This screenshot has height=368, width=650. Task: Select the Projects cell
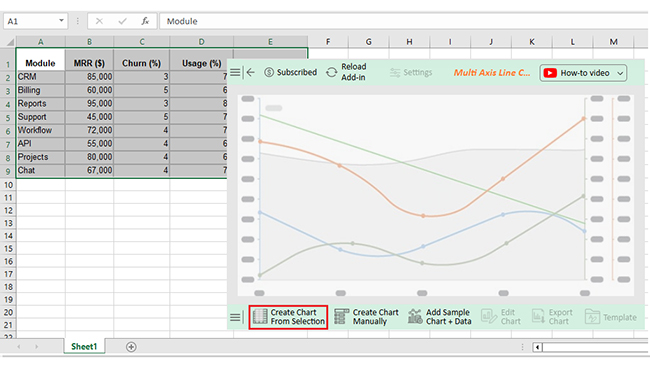(x=41, y=157)
